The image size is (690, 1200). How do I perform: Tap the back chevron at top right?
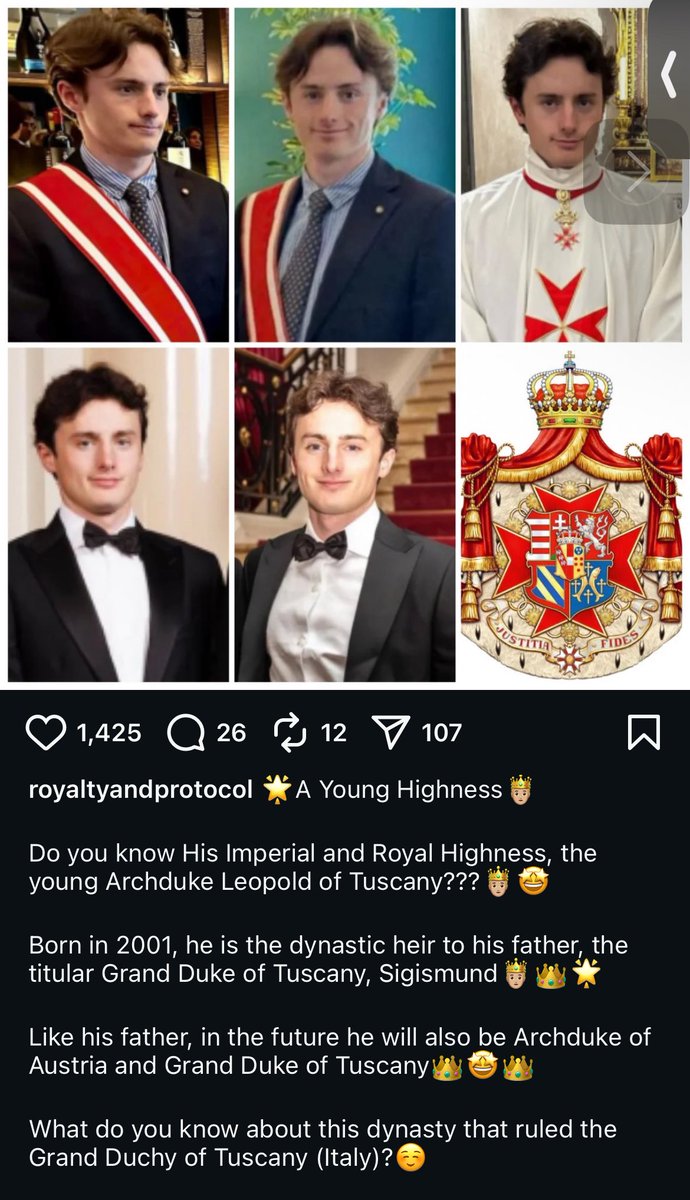tap(668, 78)
